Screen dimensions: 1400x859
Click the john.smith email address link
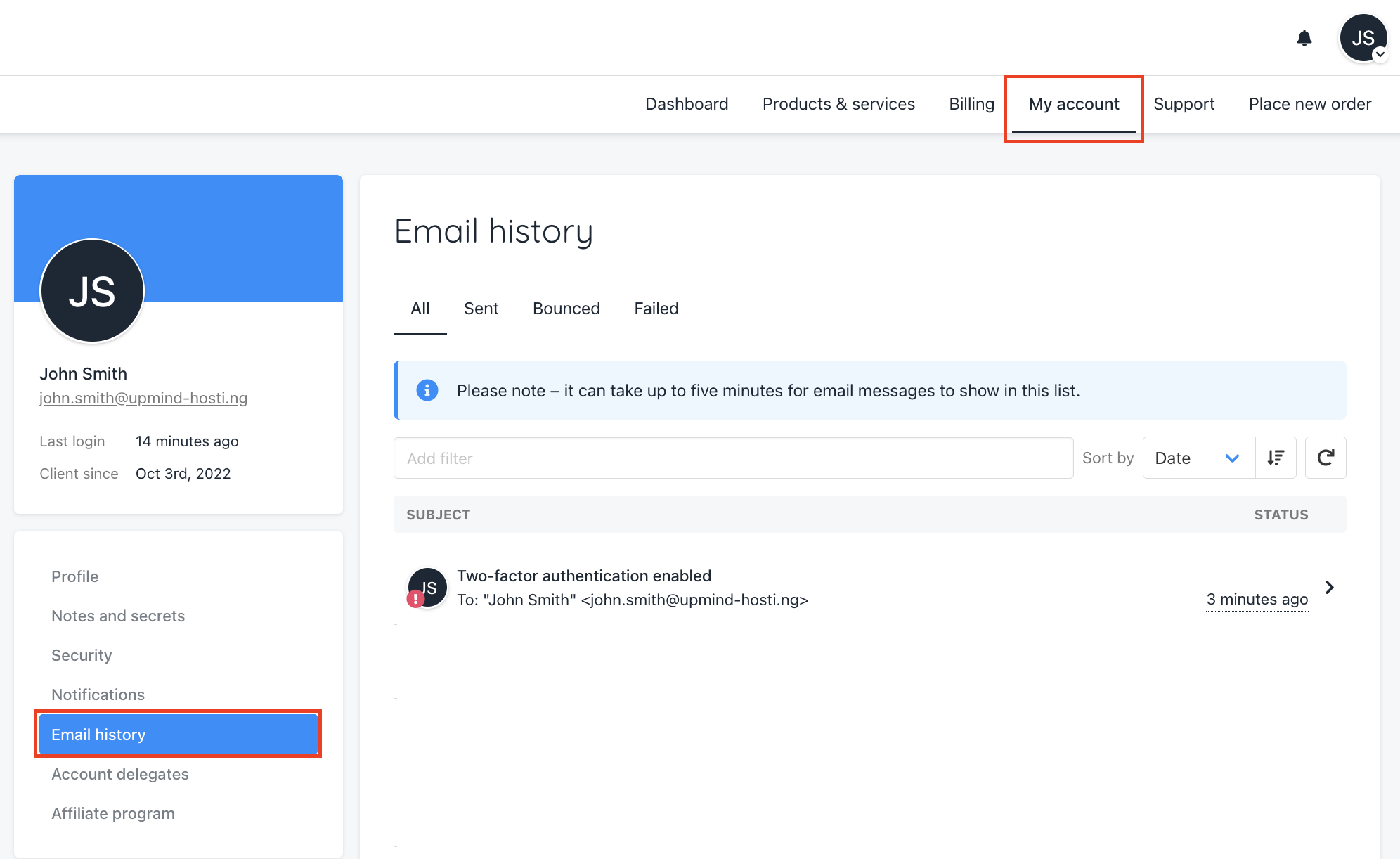tap(143, 398)
